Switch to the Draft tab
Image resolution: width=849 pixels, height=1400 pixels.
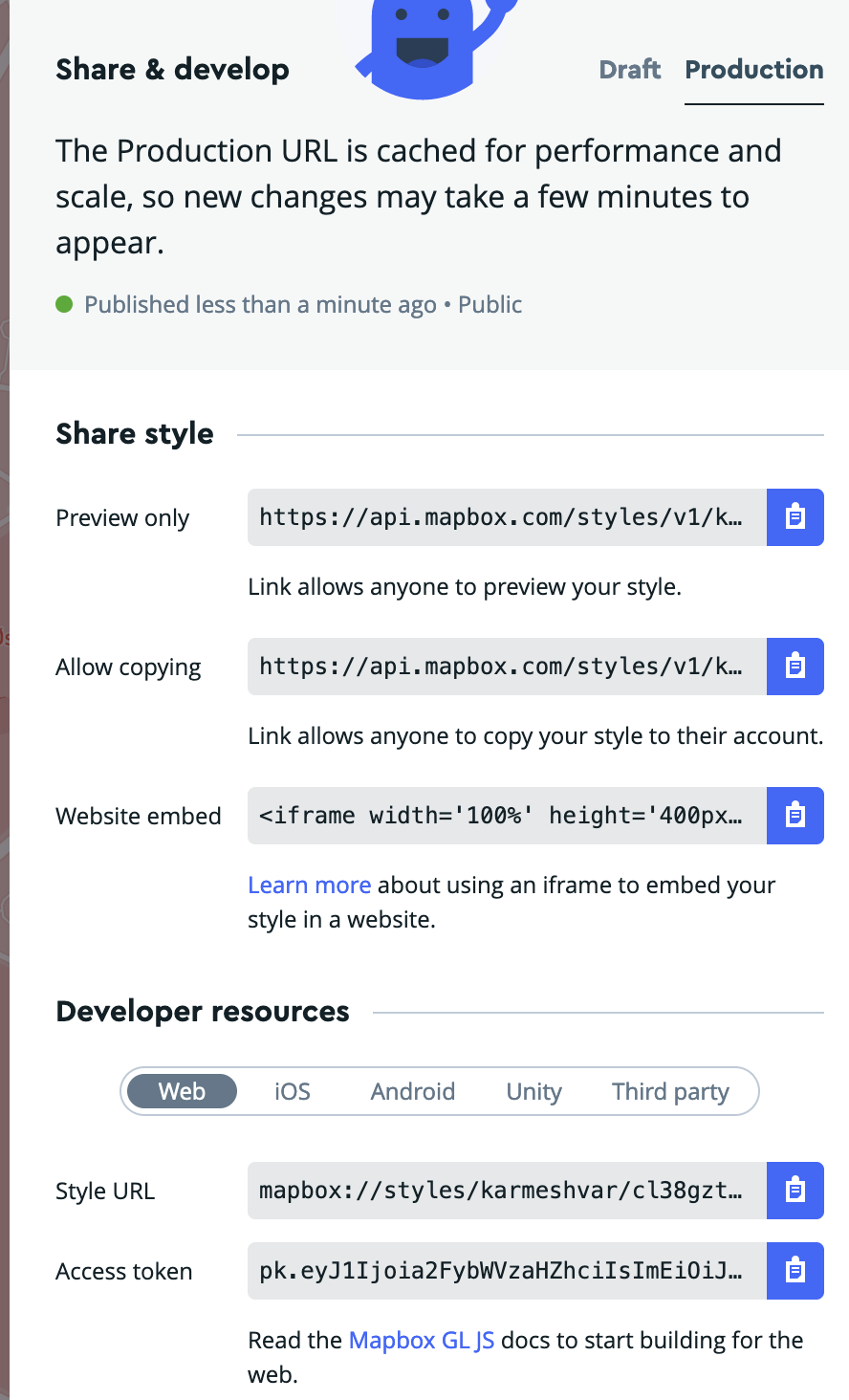coord(630,70)
